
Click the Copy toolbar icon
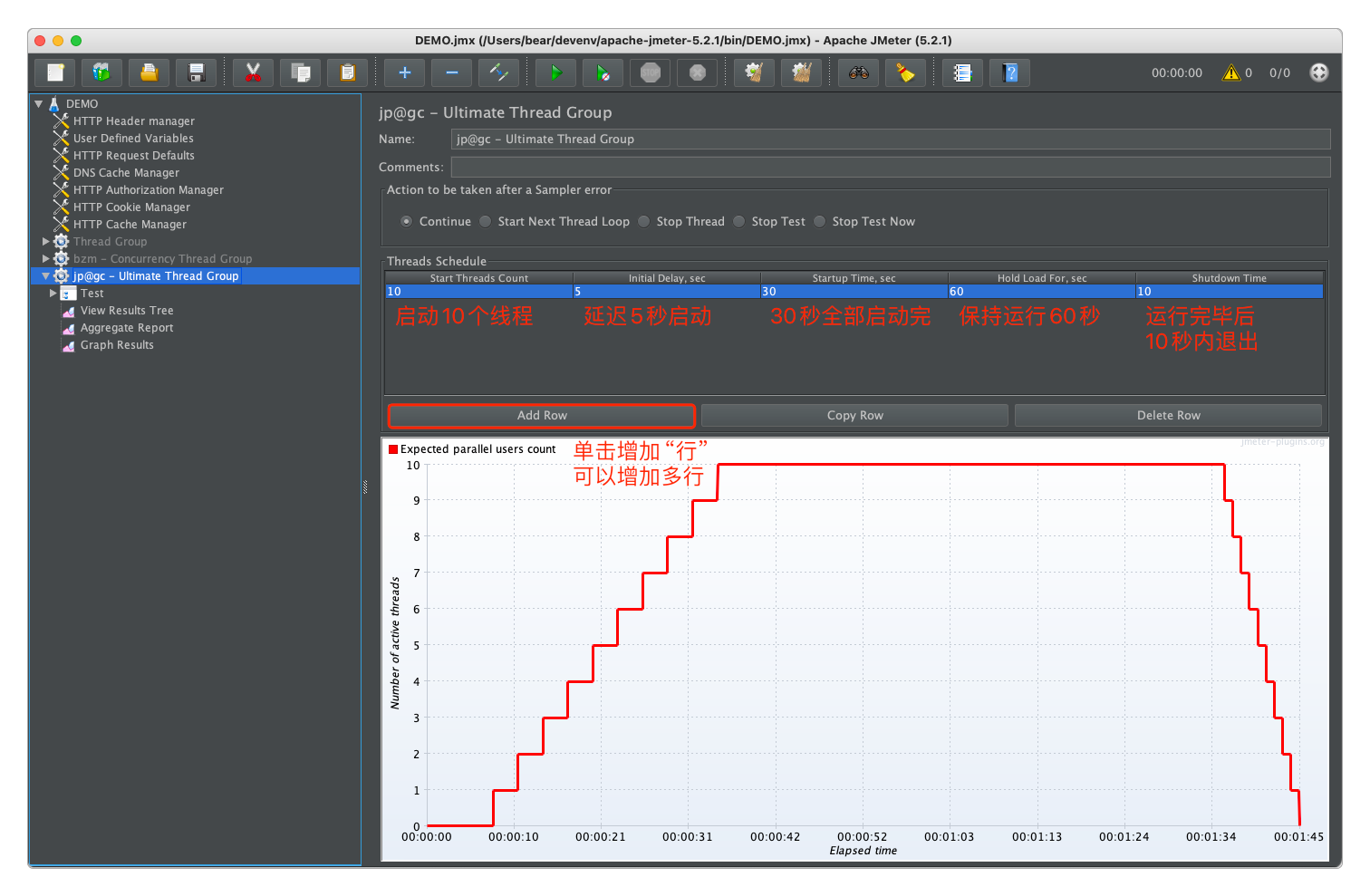300,72
